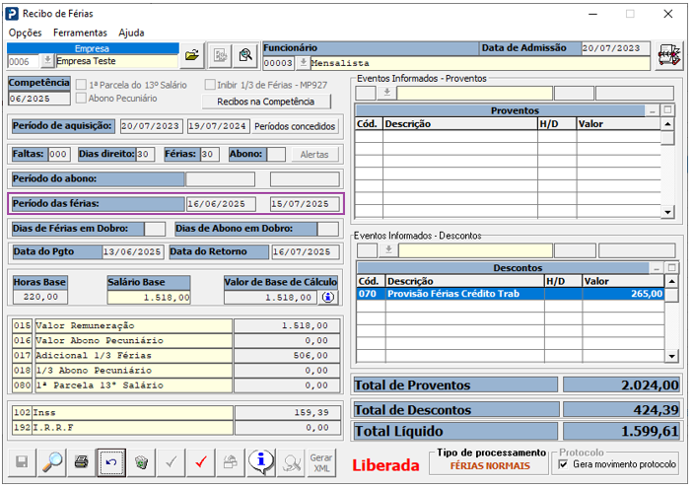Open the Ferramentas menu
This screenshot has height=489, width=692.
pyautogui.click(x=80, y=33)
